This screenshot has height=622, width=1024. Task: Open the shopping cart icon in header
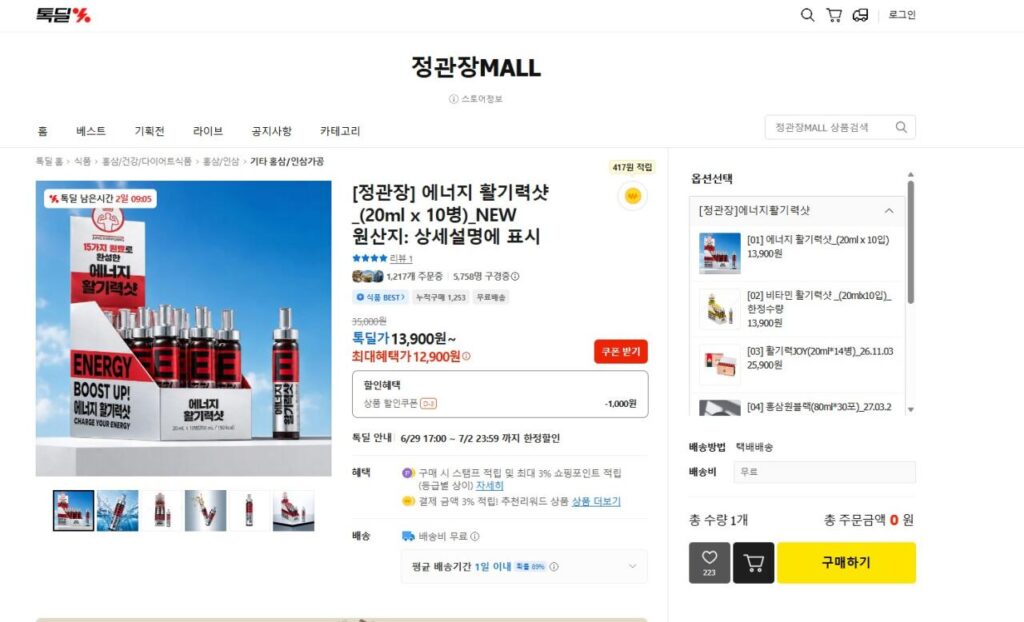[834, 15]
